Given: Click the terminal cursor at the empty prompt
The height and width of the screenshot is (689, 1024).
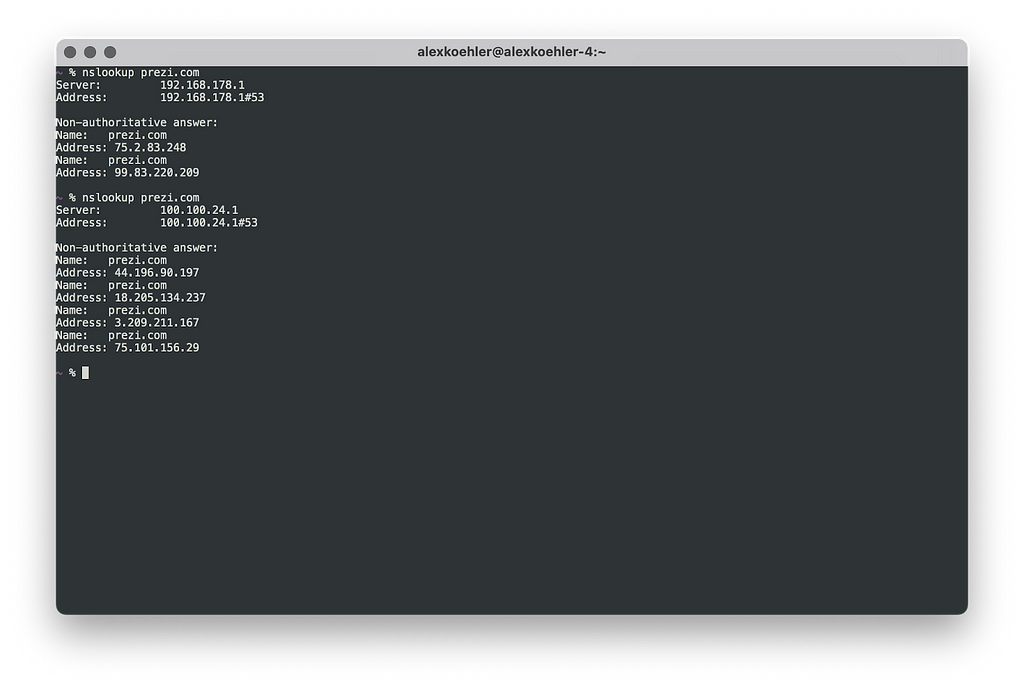Looking at the screenshot, I should coord(86,373).
